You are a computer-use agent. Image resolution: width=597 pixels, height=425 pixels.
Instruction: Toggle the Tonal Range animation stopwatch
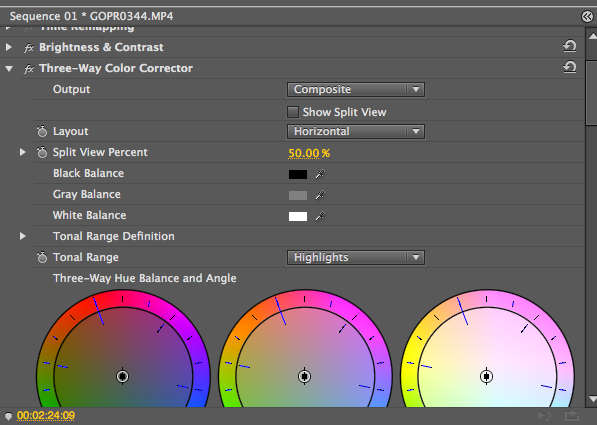42,257
